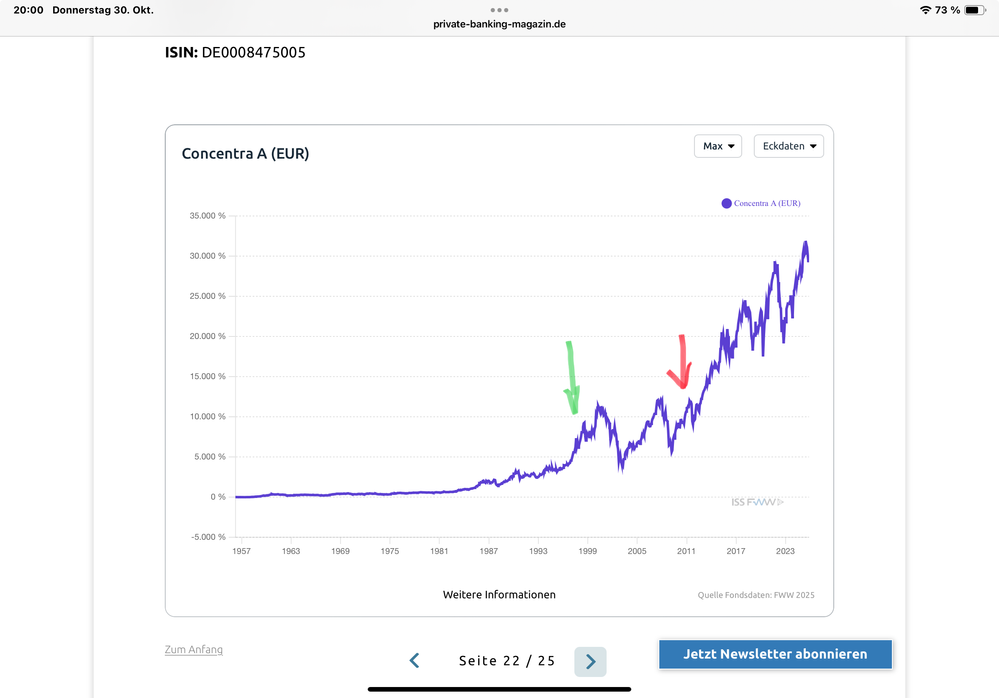Tap the battery icon in status bar

(x=975, y=10)
